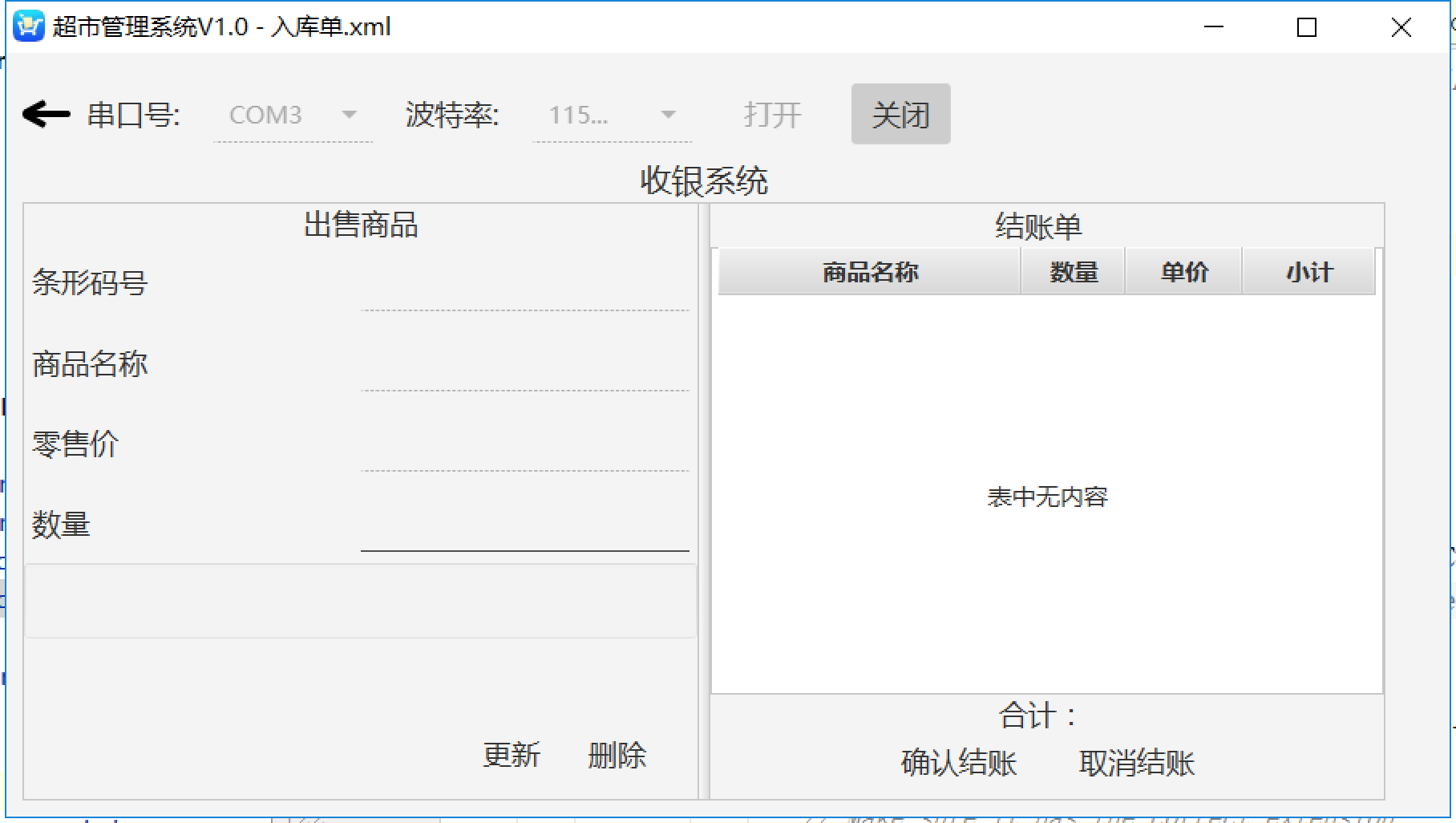Click the 数量 column header

(x=1073, y=273)
